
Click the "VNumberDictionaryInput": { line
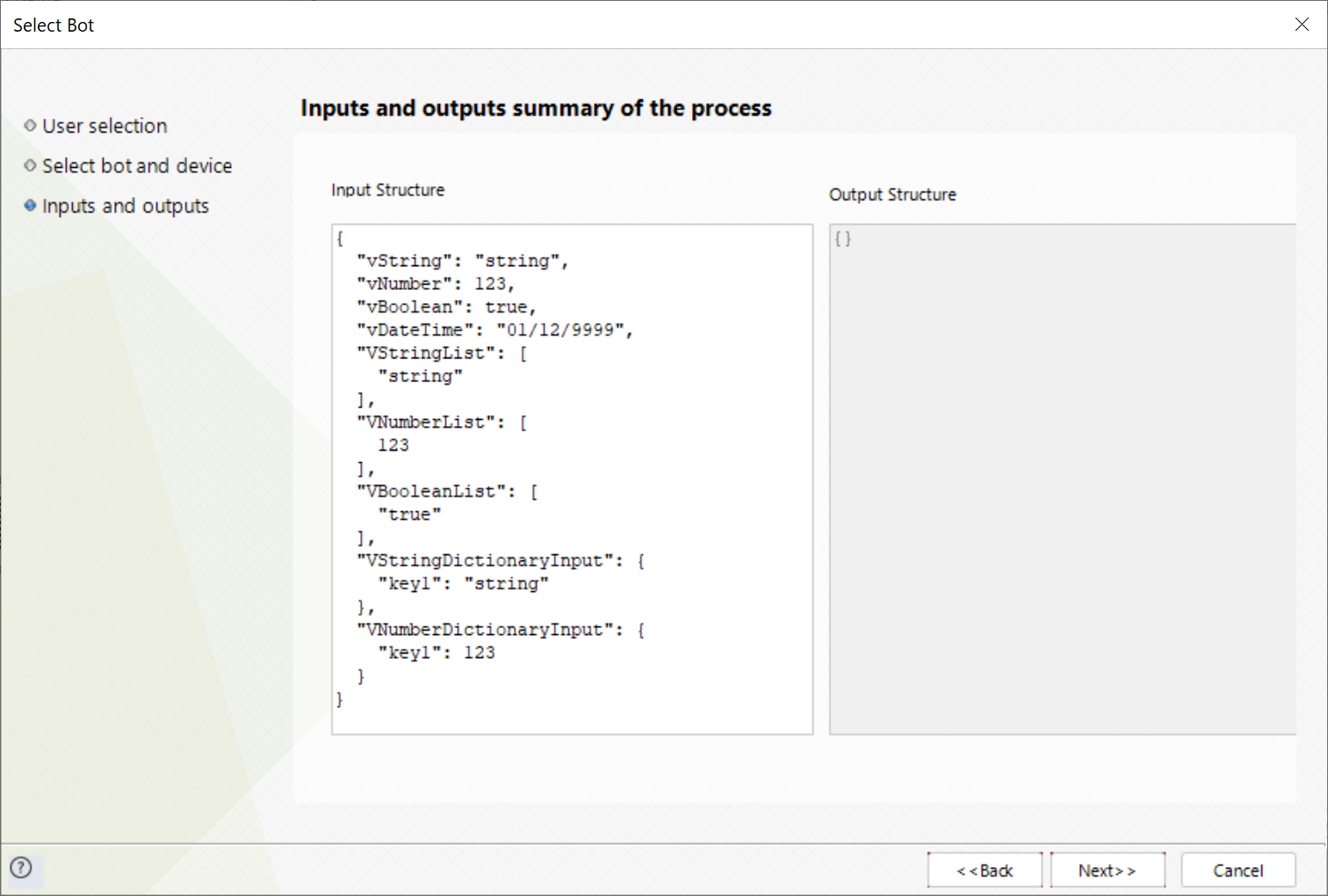(501, 630)
